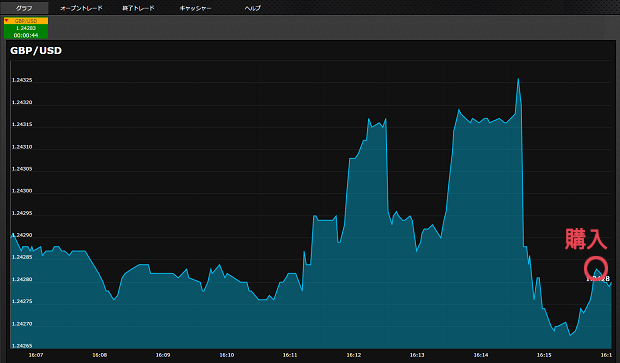
Task: Select the 16:14 time axis label
Action: pyautogui.click(x=480, y=355)
